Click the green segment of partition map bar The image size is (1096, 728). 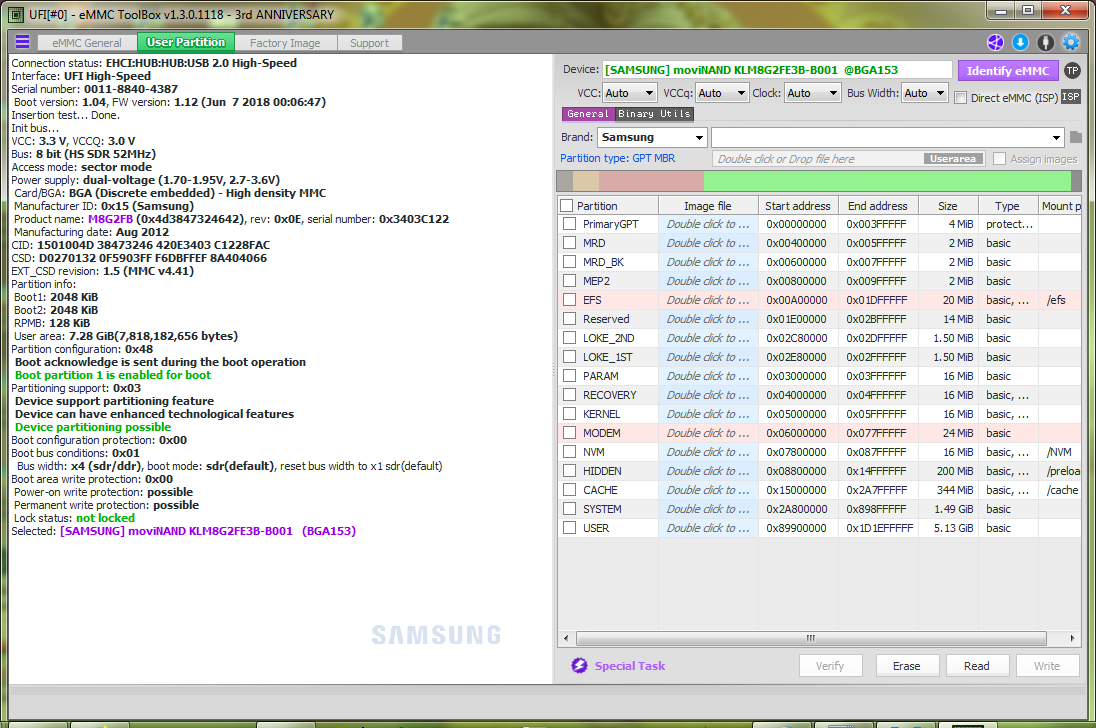pyautogui.click(x=887, y=181)
